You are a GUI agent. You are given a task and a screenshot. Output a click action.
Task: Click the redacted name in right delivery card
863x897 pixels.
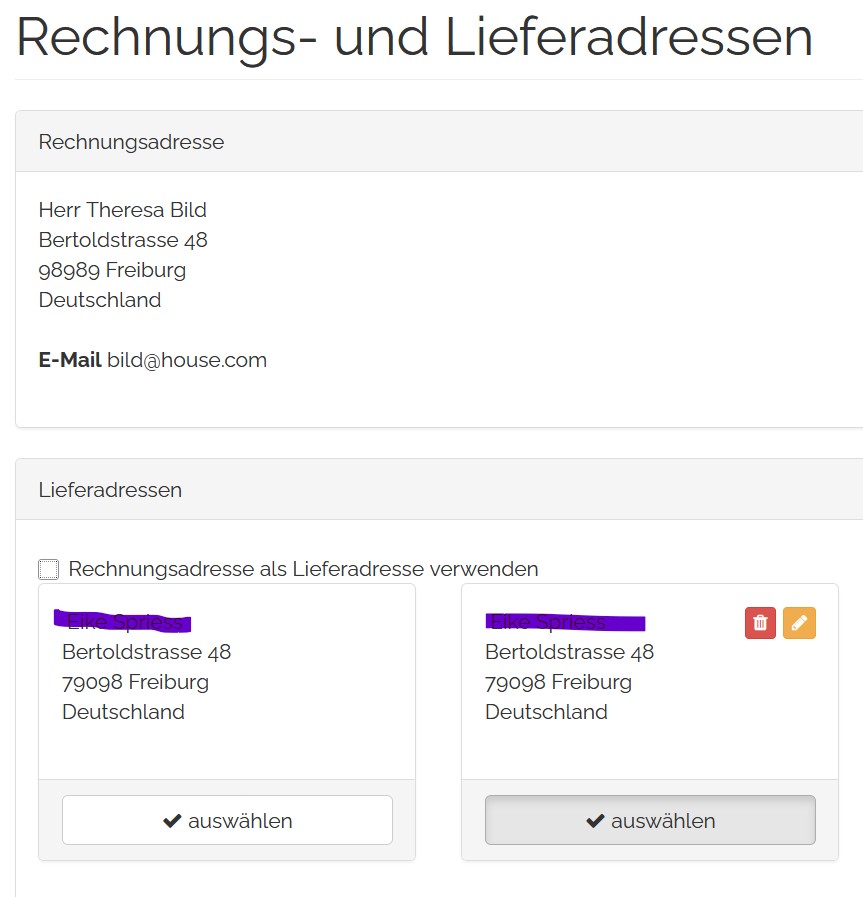coord(565,622)
